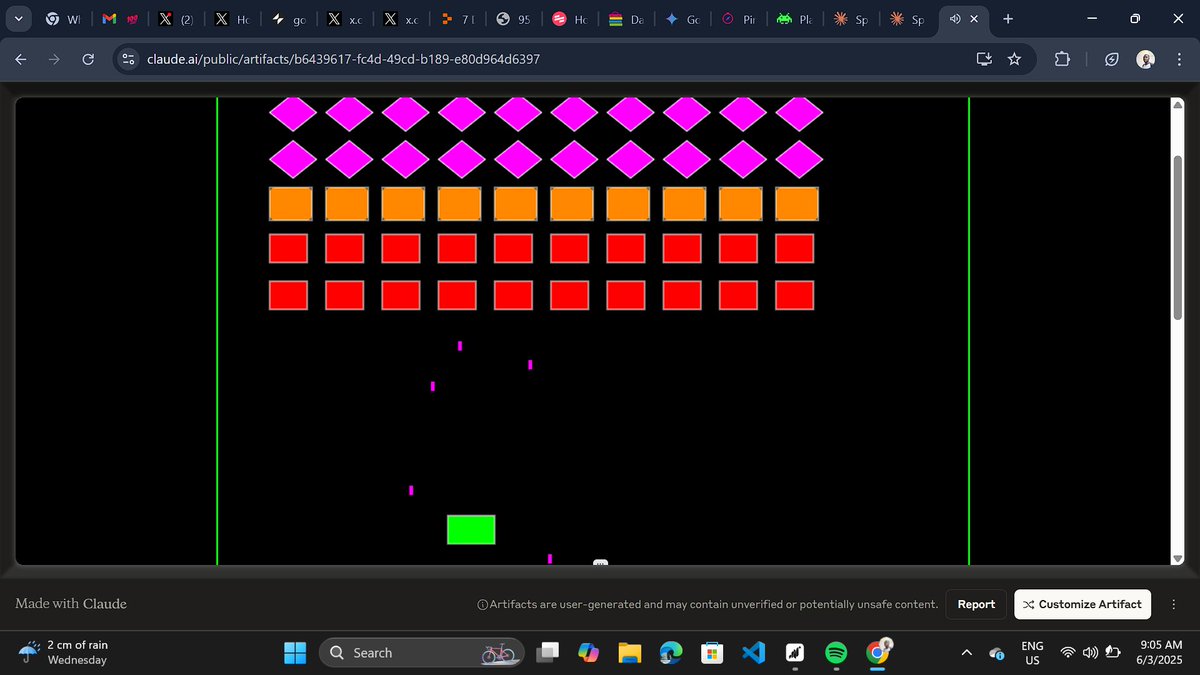Close the active audio-playing tab
This screenshot has height=675, width=1200.
[974, 19]
